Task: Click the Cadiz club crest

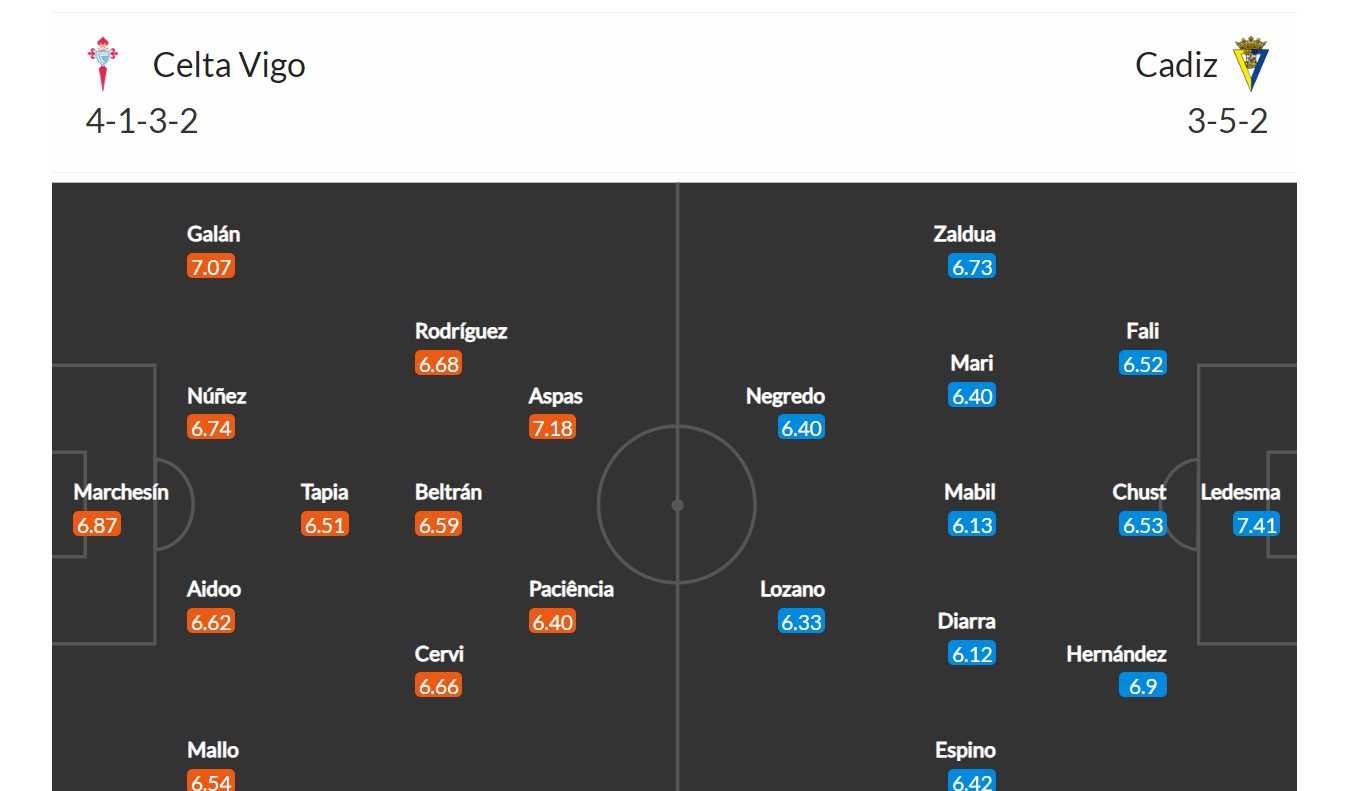Action: [1250, 64]
